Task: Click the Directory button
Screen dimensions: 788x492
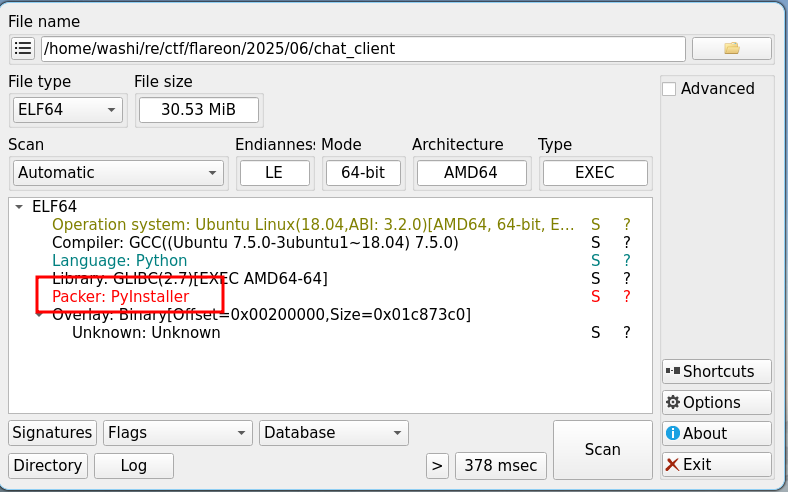Action: click(48, 465)
